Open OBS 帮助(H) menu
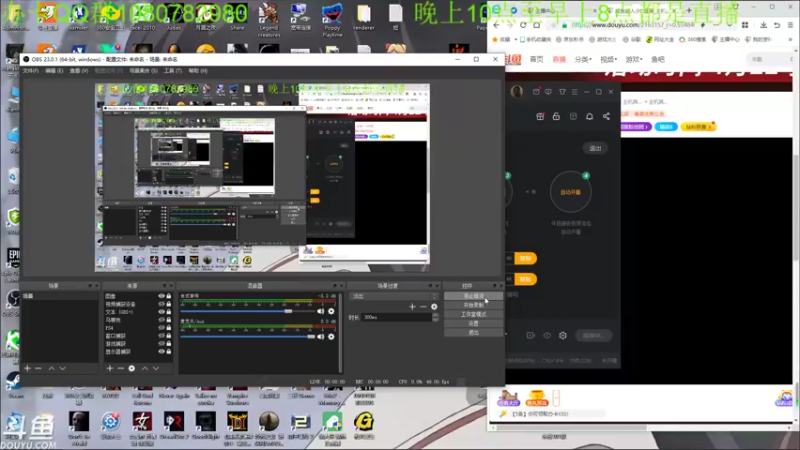The image size is (800, 450). pos(197,71)
